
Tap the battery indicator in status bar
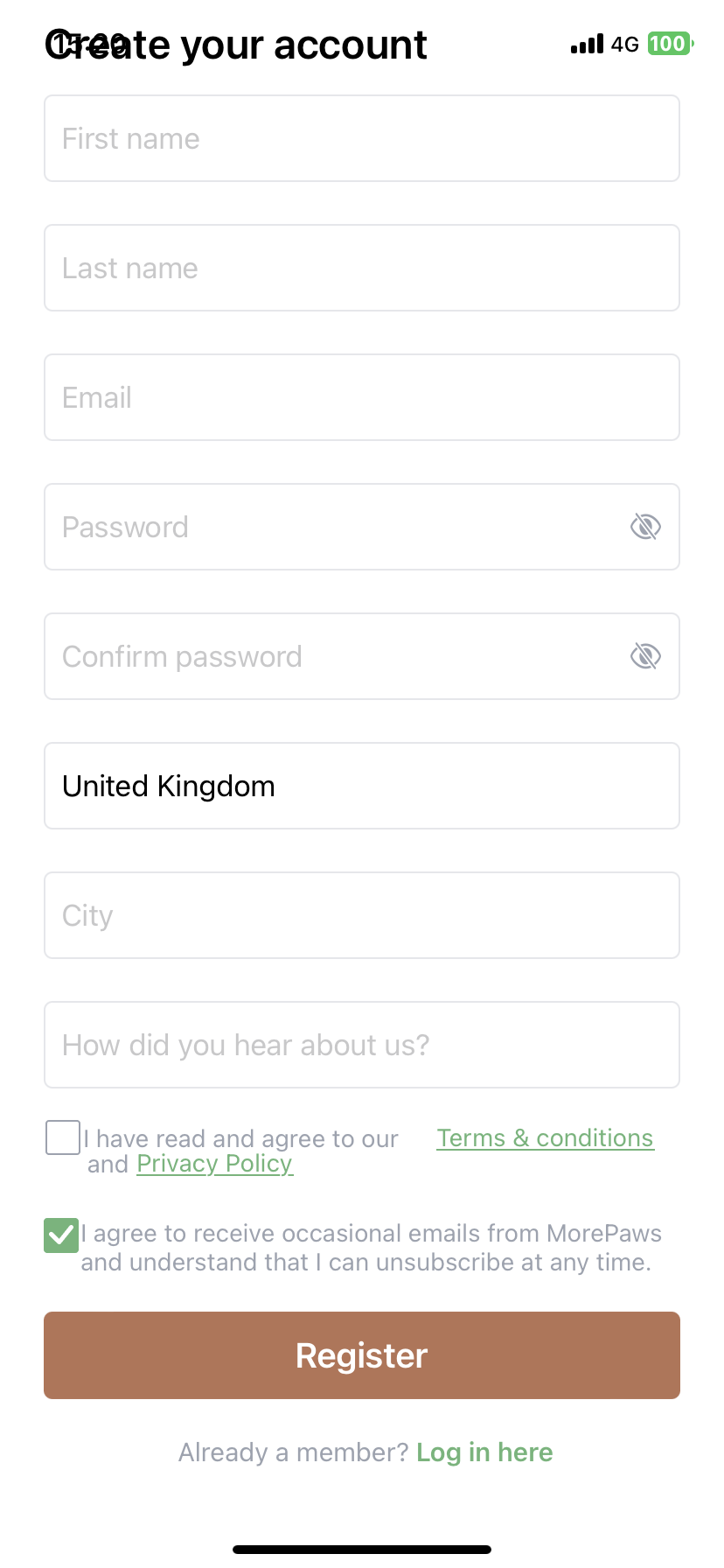click(669, 44)
